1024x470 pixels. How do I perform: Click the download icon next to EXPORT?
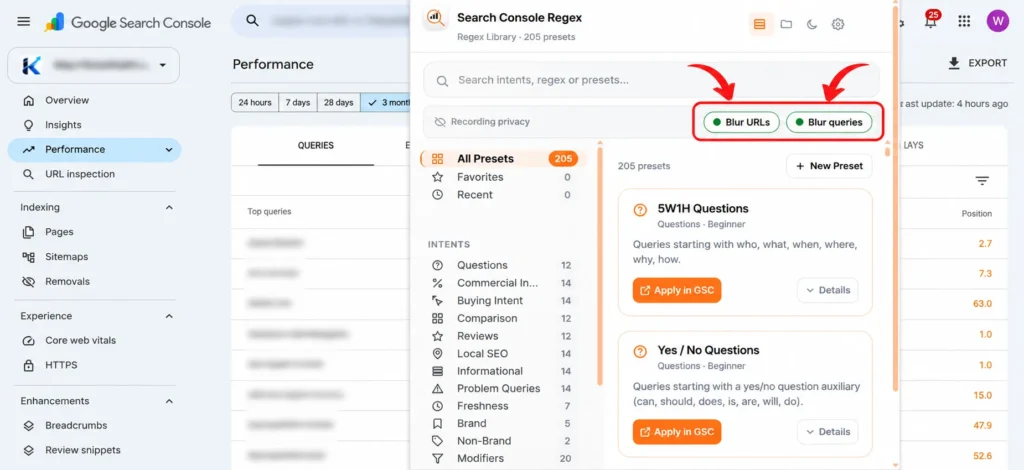tap(954, 63)
